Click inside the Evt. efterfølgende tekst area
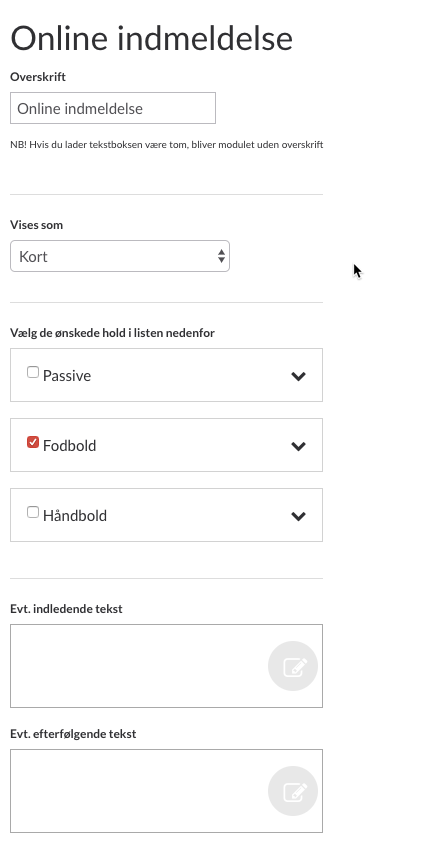The height and width of the screenshot is (863, 437). (166, 791)
